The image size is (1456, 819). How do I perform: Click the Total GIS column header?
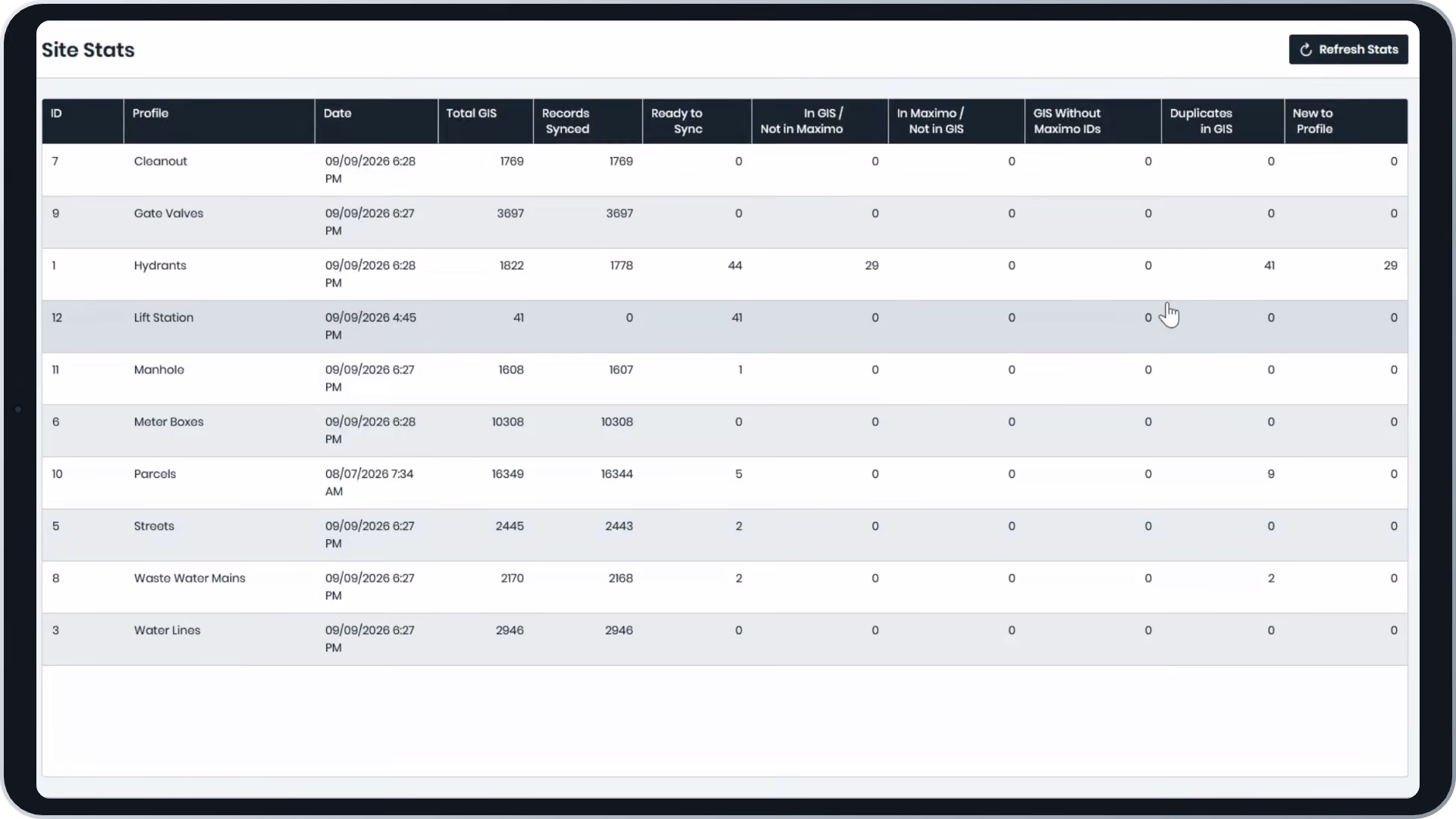point(485,121)
